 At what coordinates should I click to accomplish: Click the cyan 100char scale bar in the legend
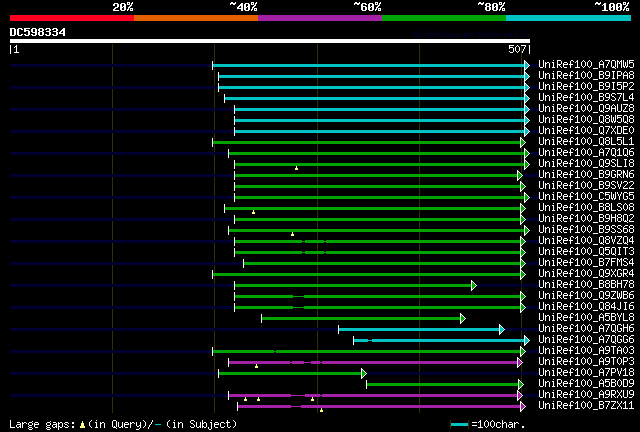point(459,425)
